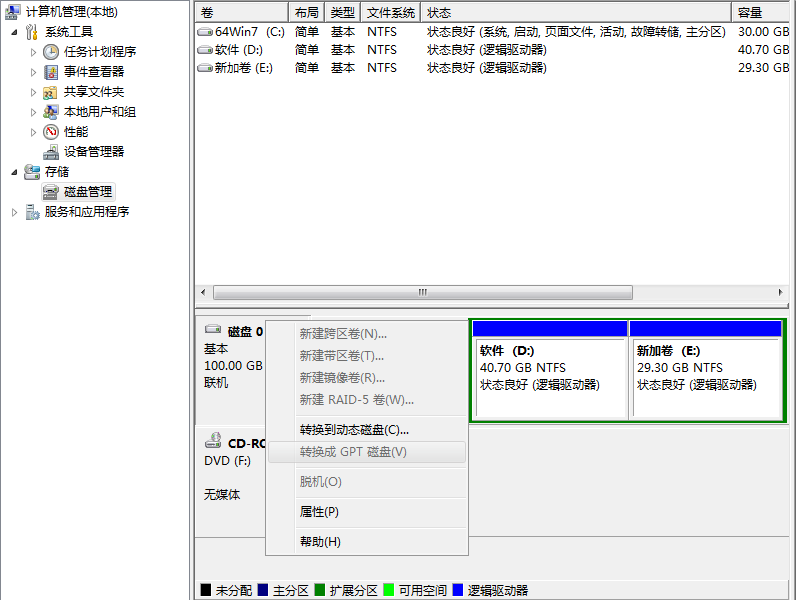The image size is (796, 600).
Task: Select 磁盘管理 in the tree
Action: [87, 192]
